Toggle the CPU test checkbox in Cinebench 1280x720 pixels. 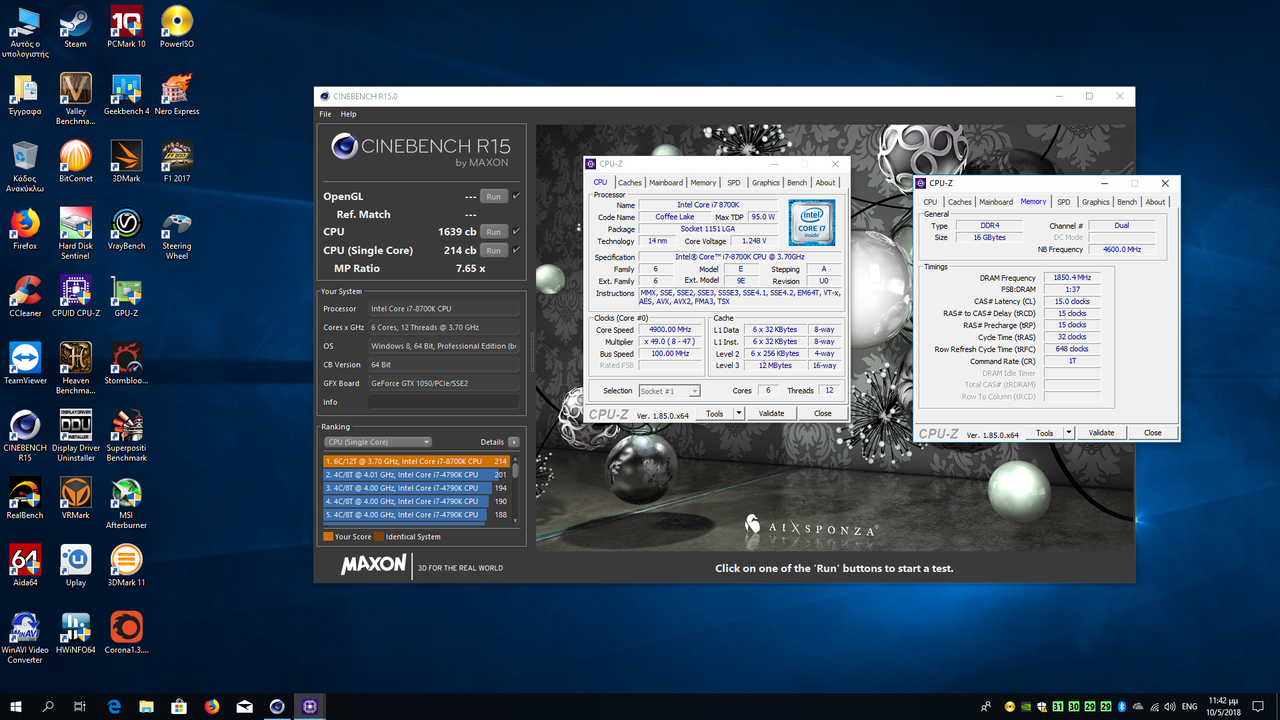[x=516, y=232]
